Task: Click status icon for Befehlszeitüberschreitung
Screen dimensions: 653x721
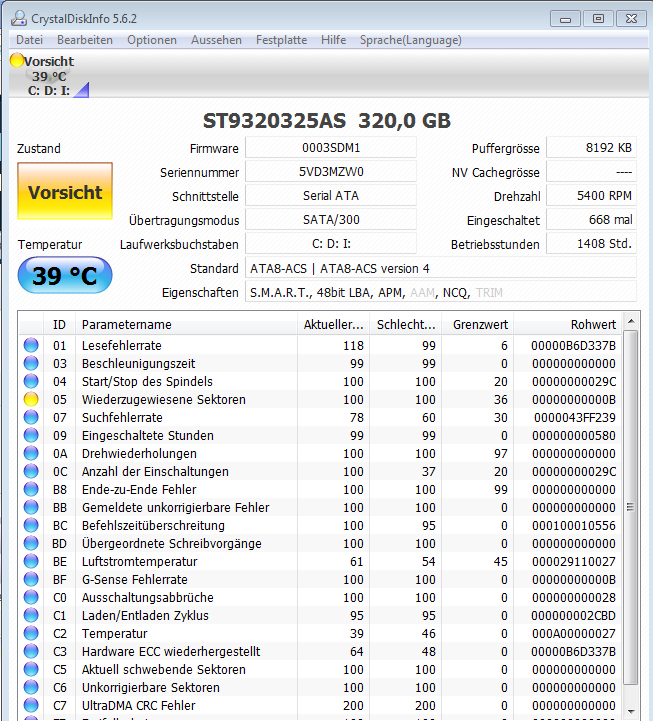Action: 31,525
